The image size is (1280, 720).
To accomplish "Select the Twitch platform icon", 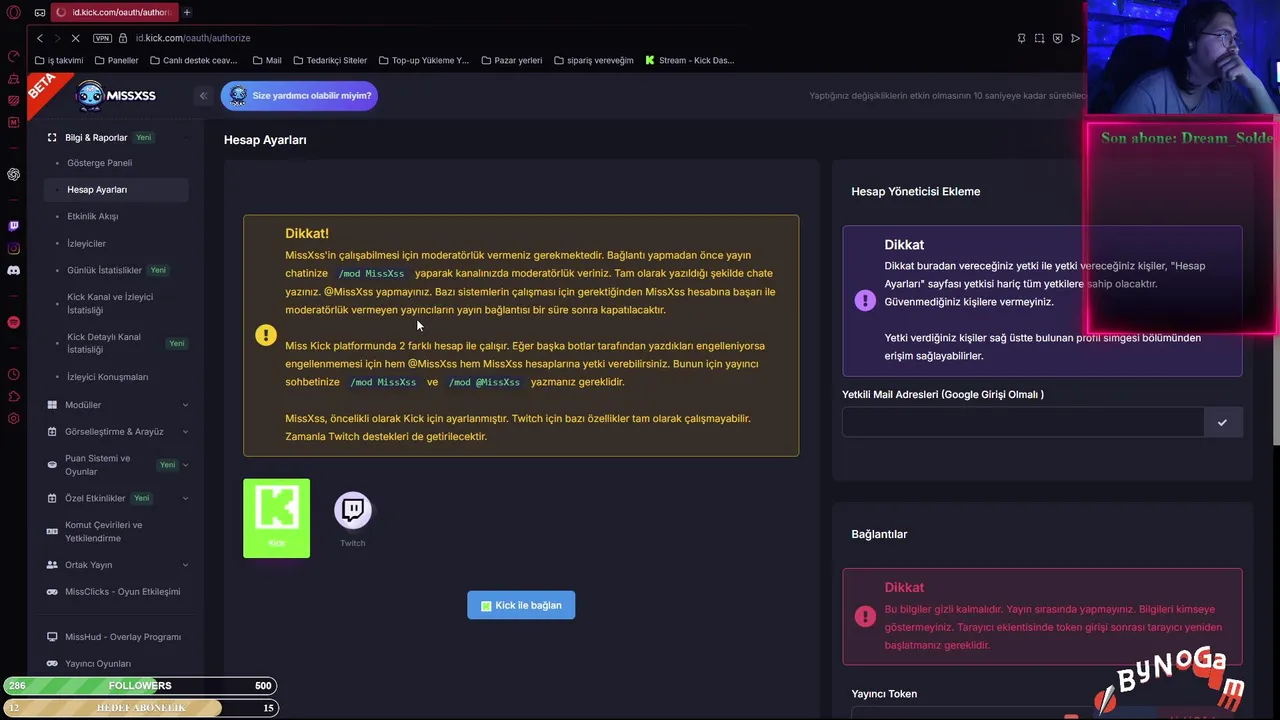I will click(352, 511).
